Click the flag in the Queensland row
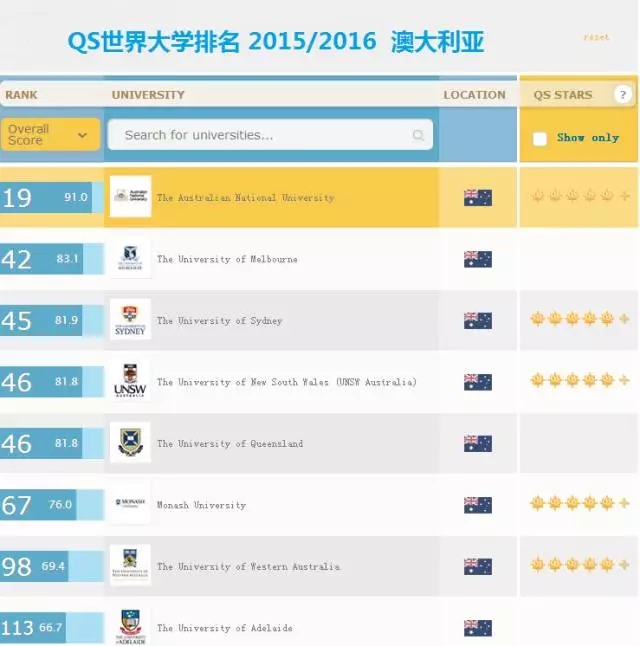The image size is (640, 646). pyautogui.click(x=478, y=444)
